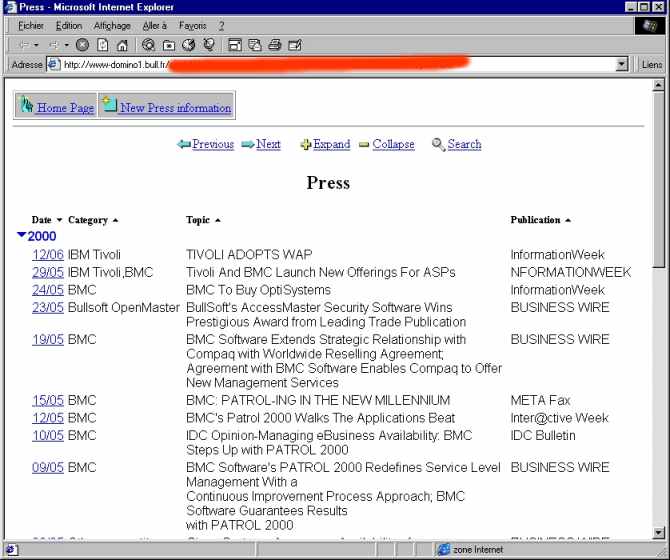Sort by Publication column arrow
The width and height of the screenshot is (670, 560).
(568, 220)
